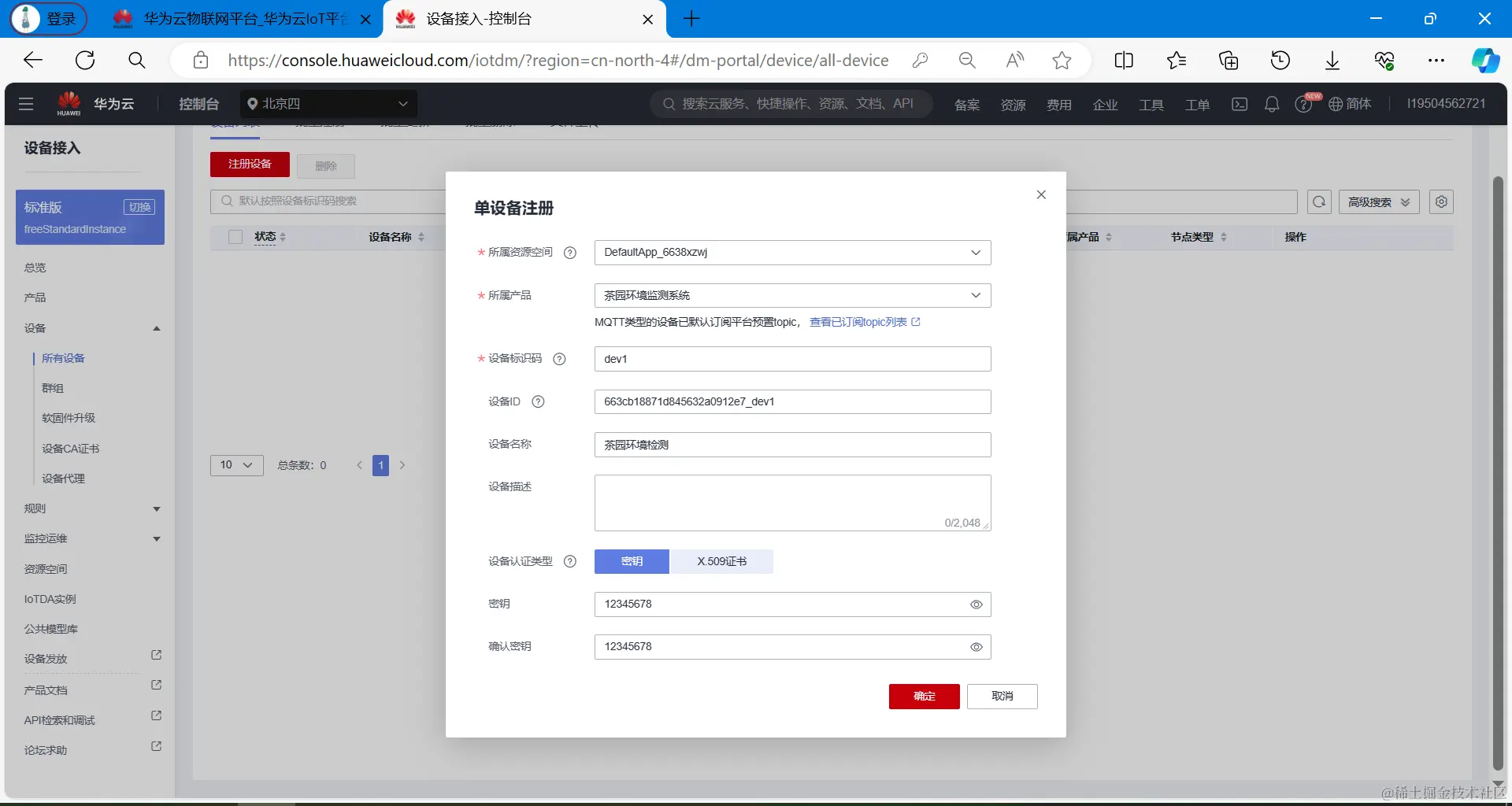Open the password key icon in address bar
This screenshot has width=1512, height=806.
(x=920, y=61)
